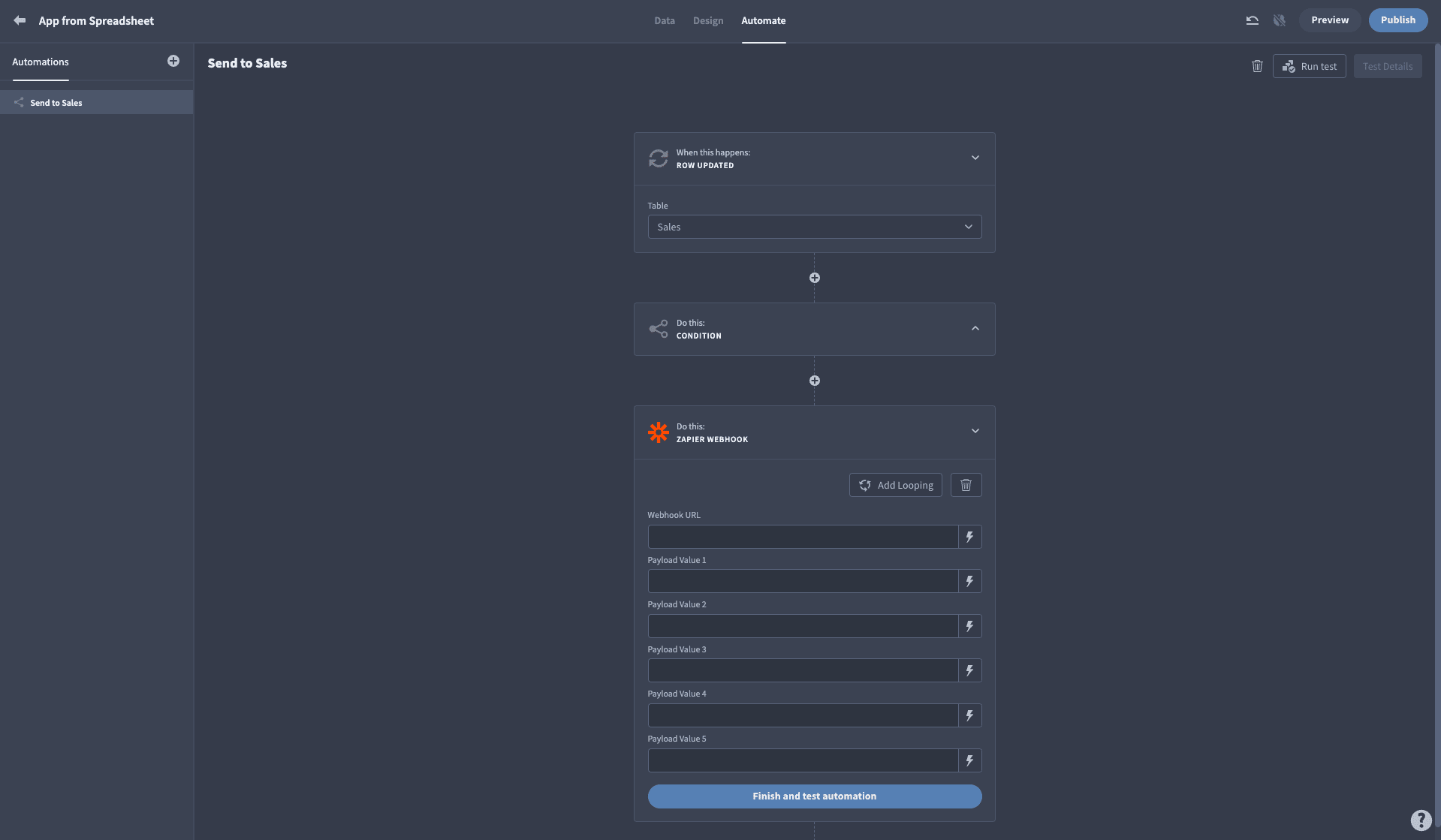
Task: Open bindings for Payload Value 2
Action: [970, 626]
